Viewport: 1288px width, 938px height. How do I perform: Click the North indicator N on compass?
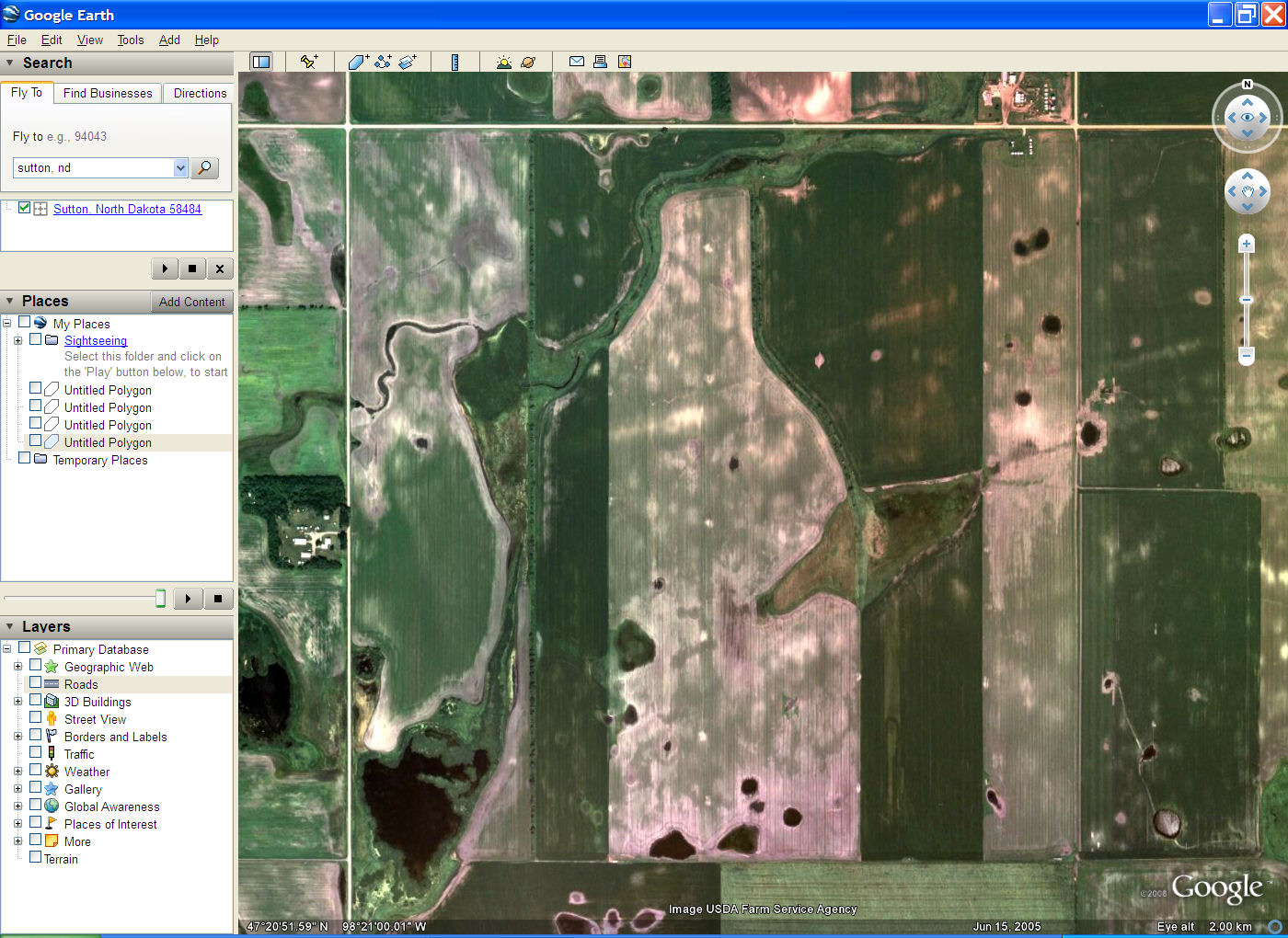pyautogui.click(x=1248, y=85)
